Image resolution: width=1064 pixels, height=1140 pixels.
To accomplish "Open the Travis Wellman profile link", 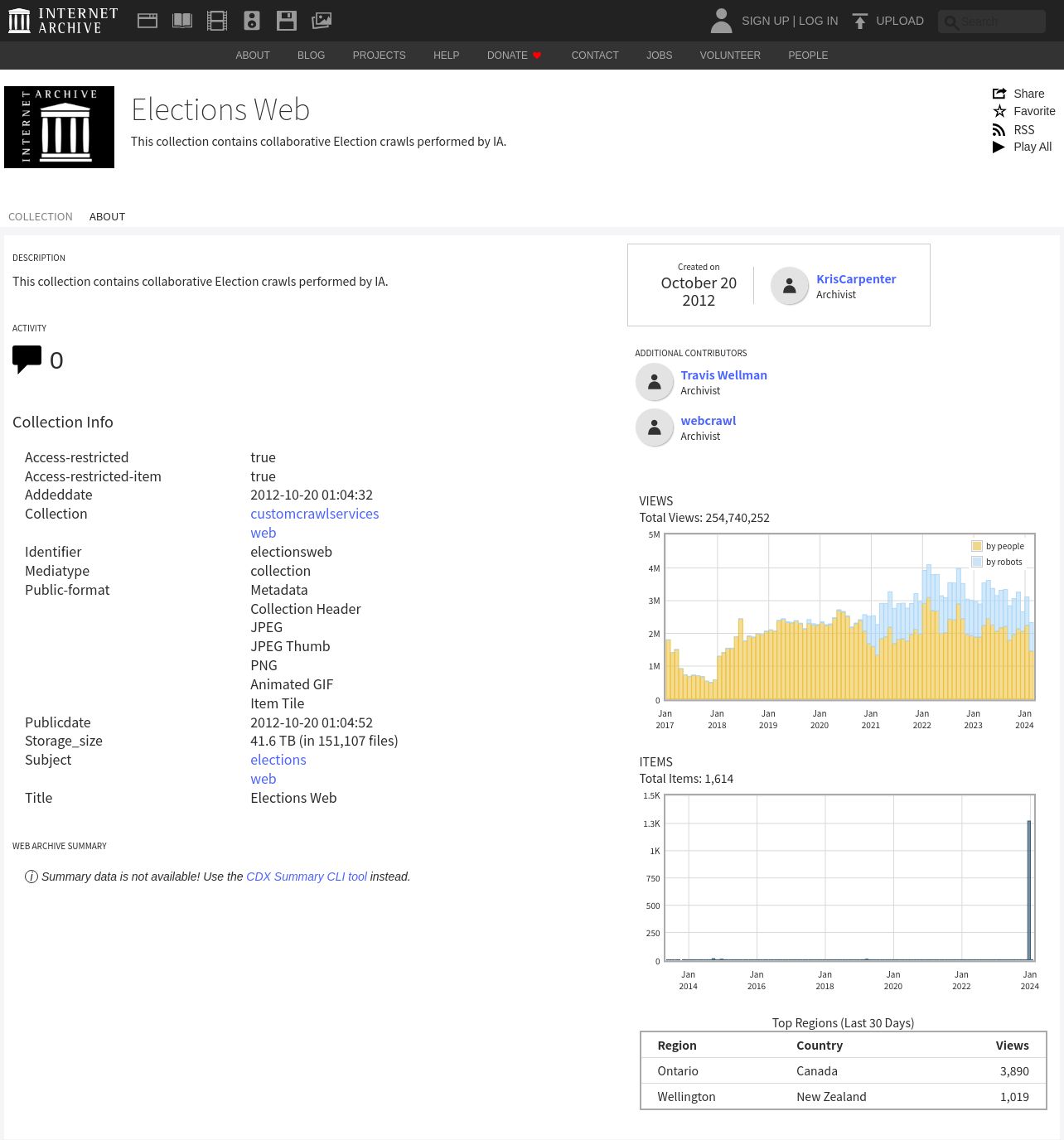I will pyautogui.click(x=723, y=375).
